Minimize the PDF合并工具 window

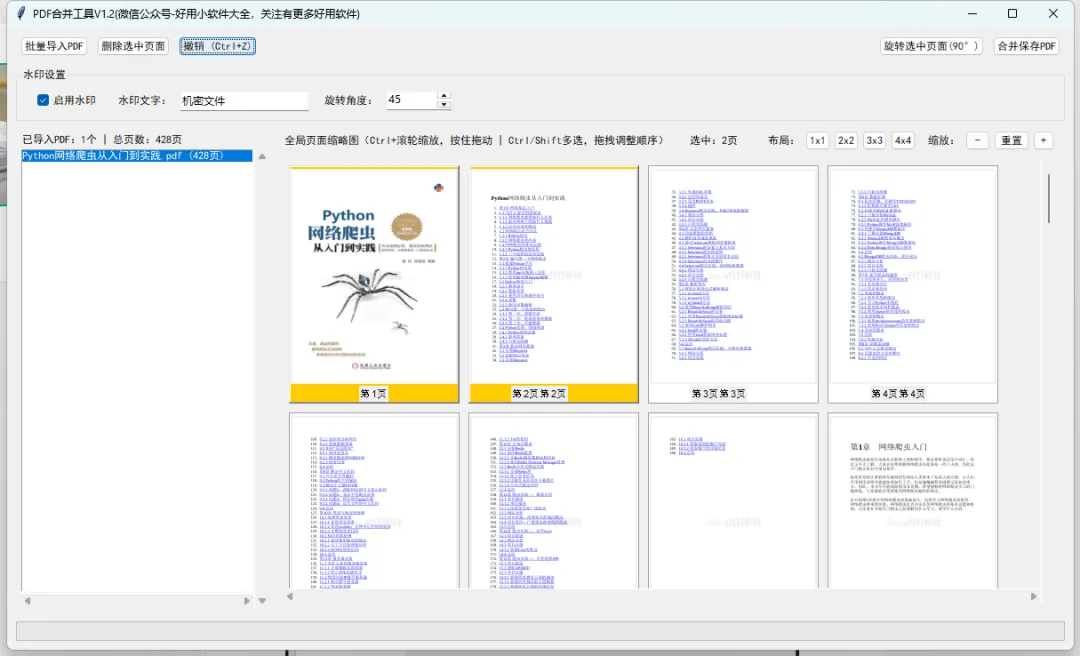973,13
